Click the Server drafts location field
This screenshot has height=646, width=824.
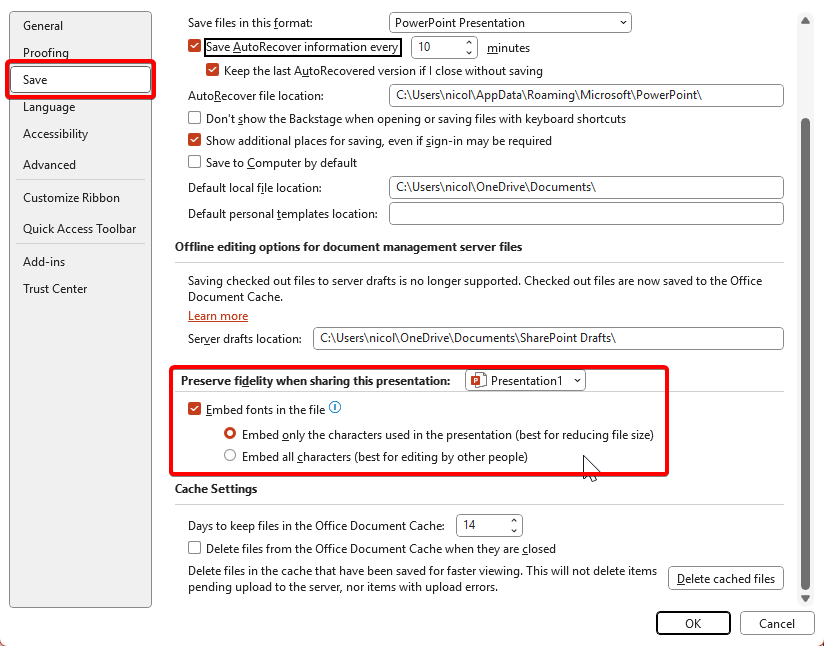pos(548,338)
